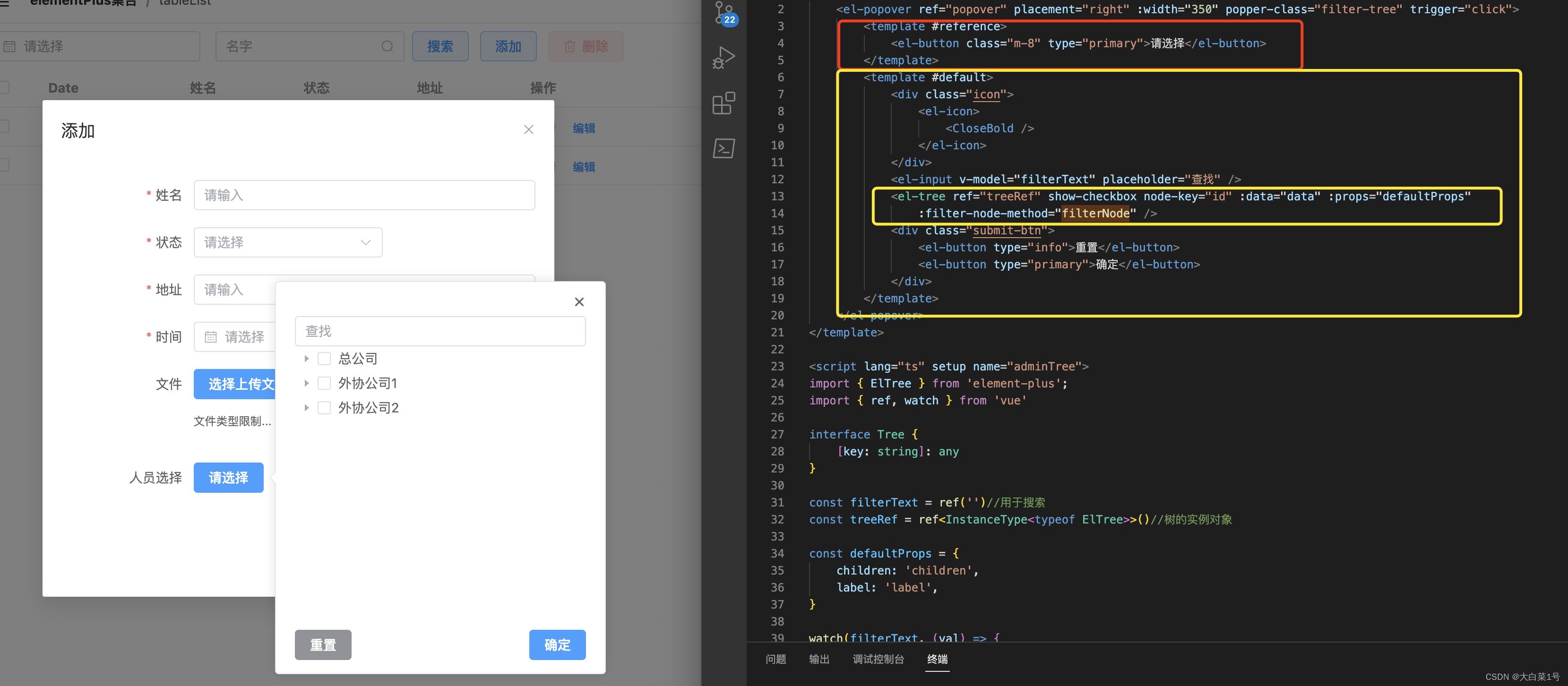Open the 状态 dropdown select
The image size is (1568, 686).
tap(288, 242)
